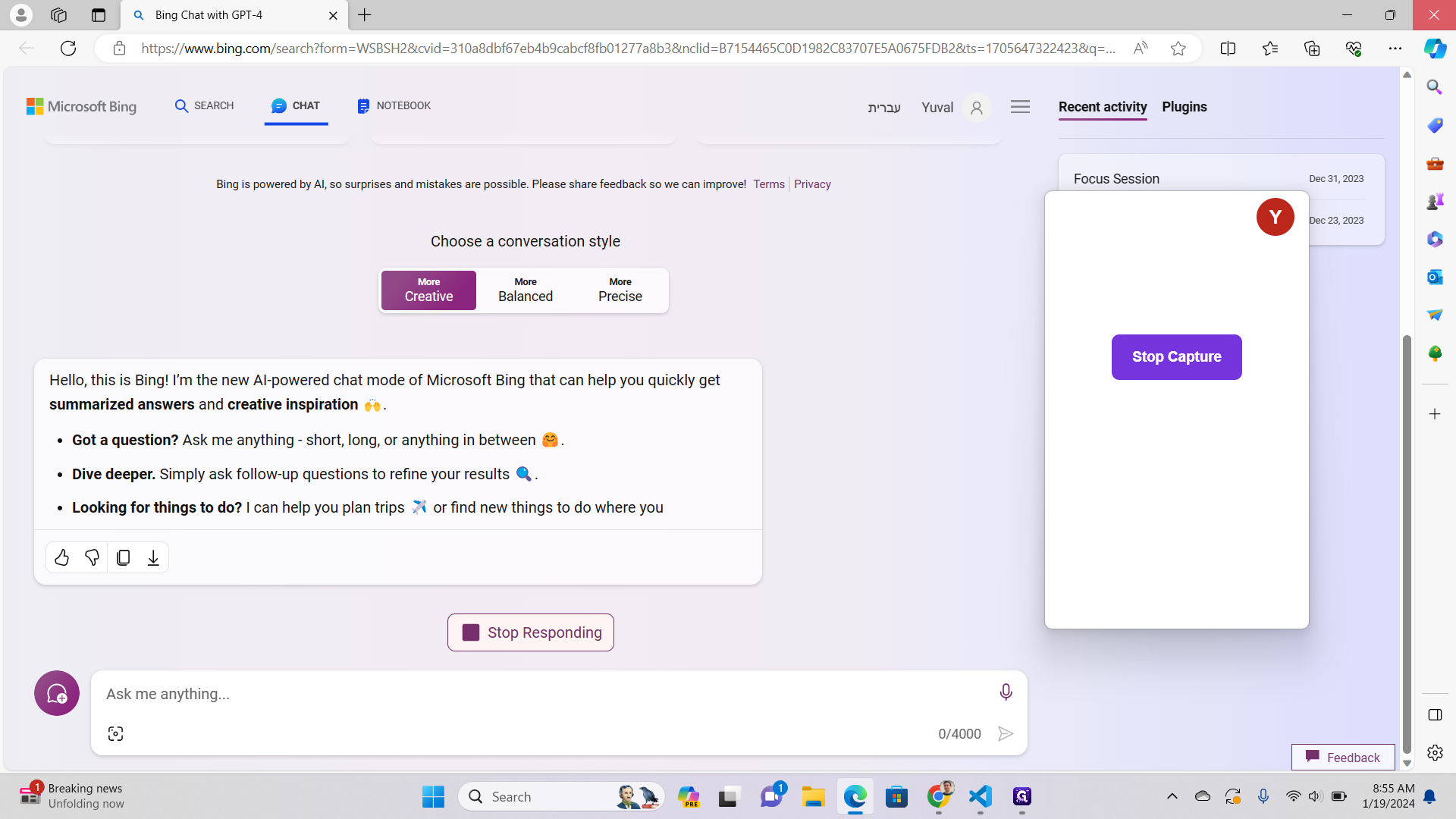Switch language via the Hebrew link

(884, 108)
